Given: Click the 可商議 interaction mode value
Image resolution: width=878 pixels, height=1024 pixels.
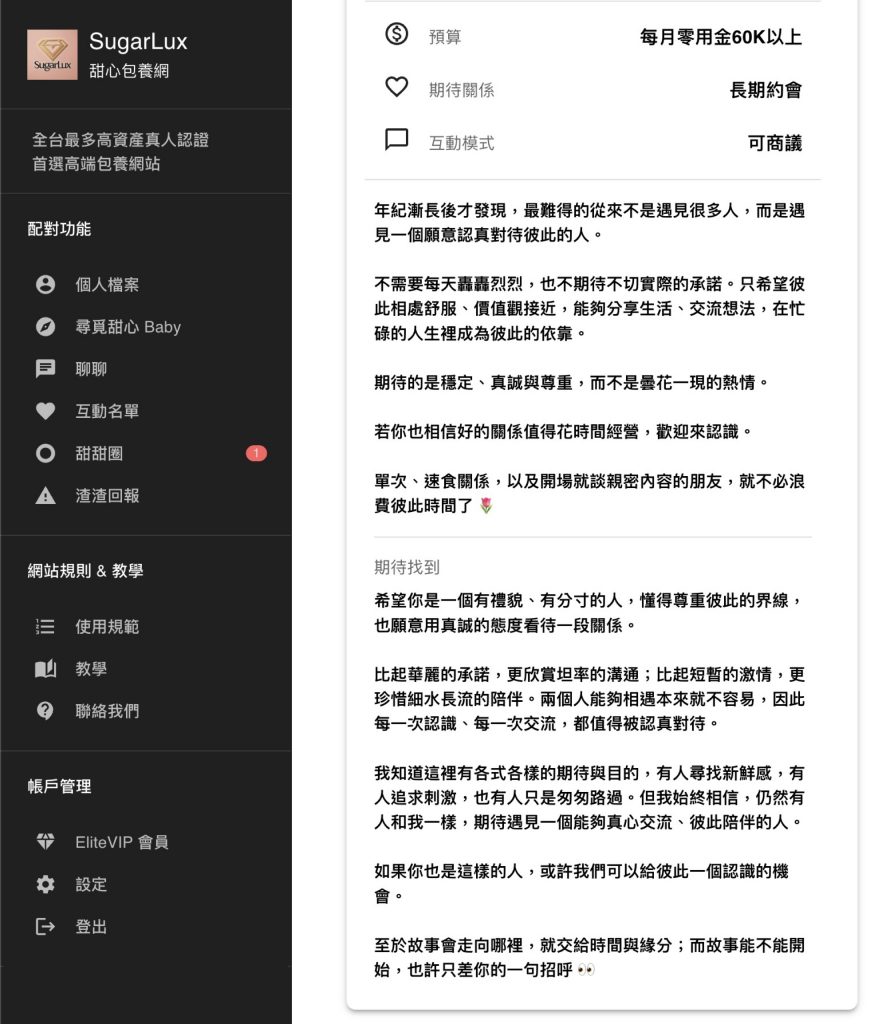Looking at the screenshot, I should tap(775, 143).
